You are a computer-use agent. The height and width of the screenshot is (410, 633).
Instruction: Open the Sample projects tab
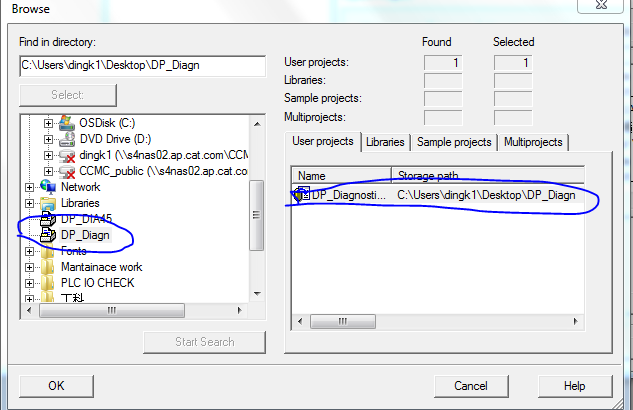(454, 142)
